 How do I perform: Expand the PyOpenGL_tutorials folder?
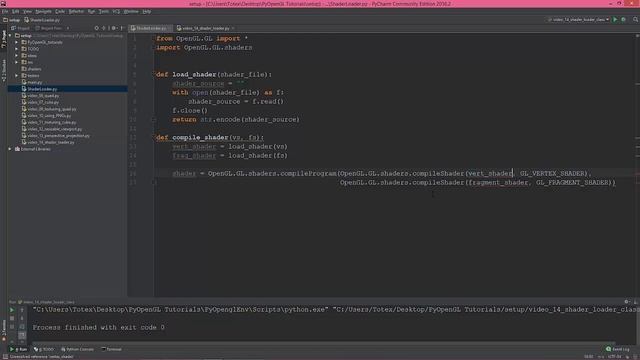pyautogui.click(x=17, y=42)
